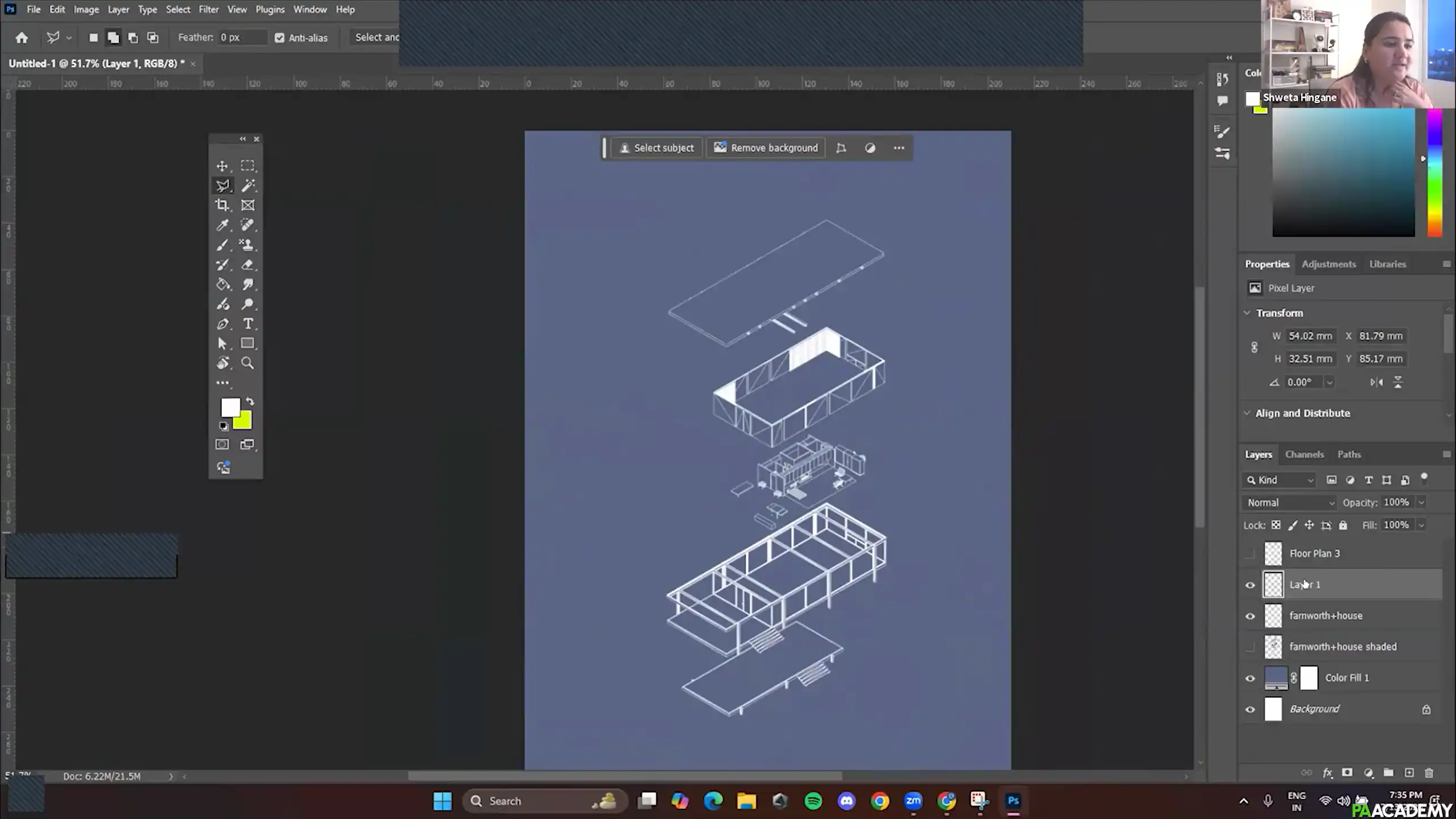Screen dimensions: 1456x819
Task: Hide the Color Fill 1 layer
Action: [1250, 678]
